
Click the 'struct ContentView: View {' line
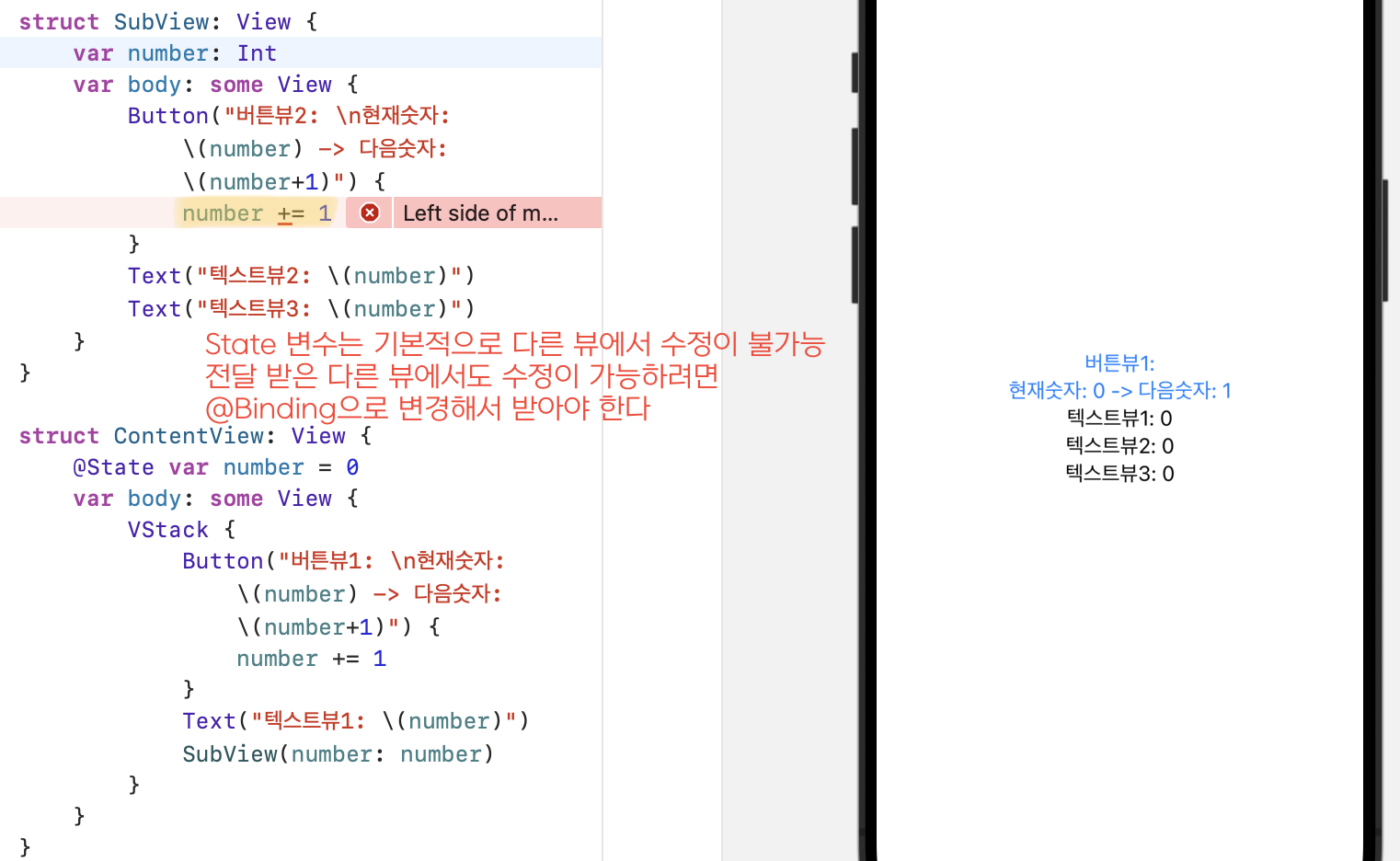pyautogui.click(x=195, y=435)
